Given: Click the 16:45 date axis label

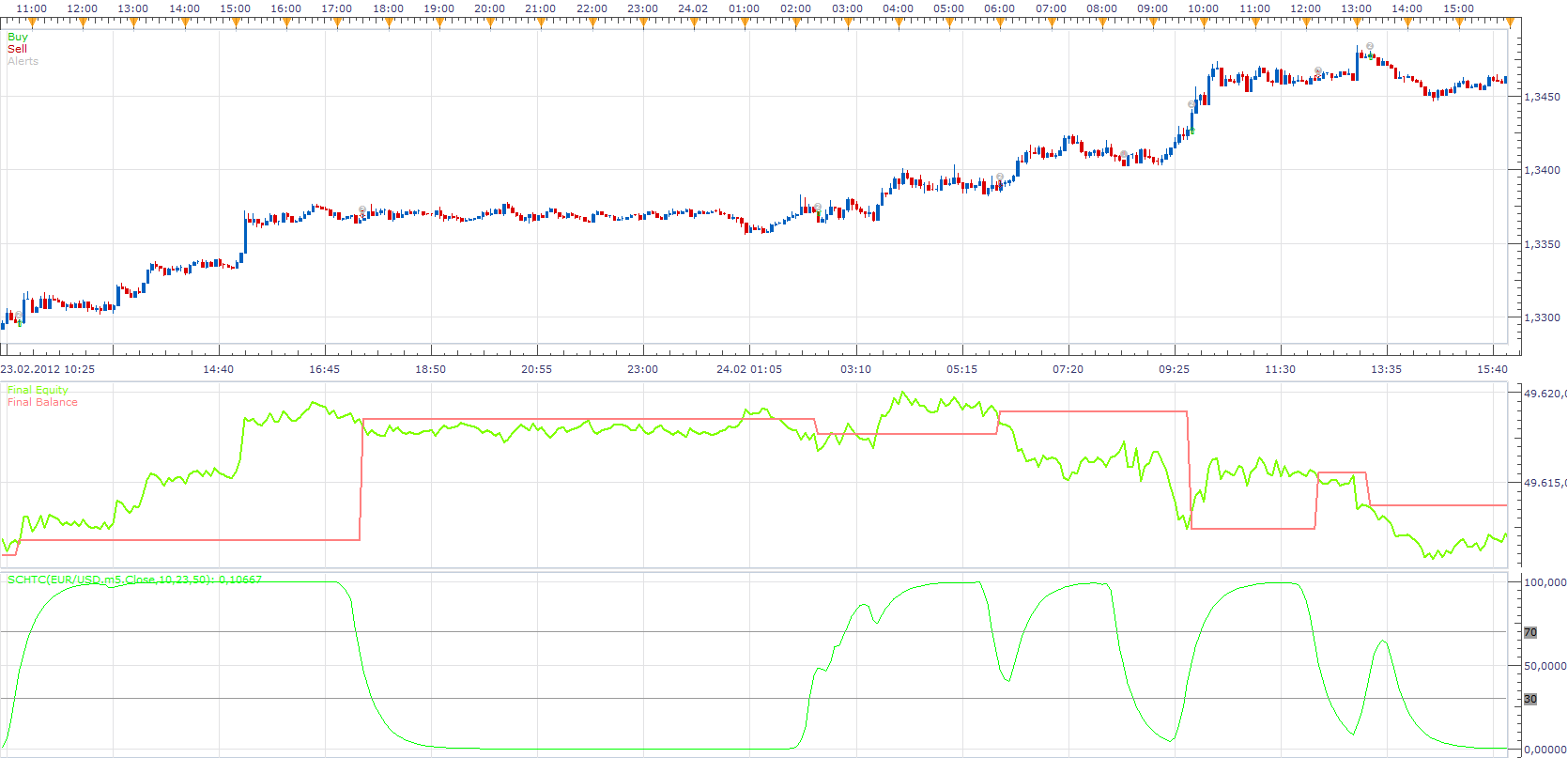Looking at the screenshot, I should [324, 369].
